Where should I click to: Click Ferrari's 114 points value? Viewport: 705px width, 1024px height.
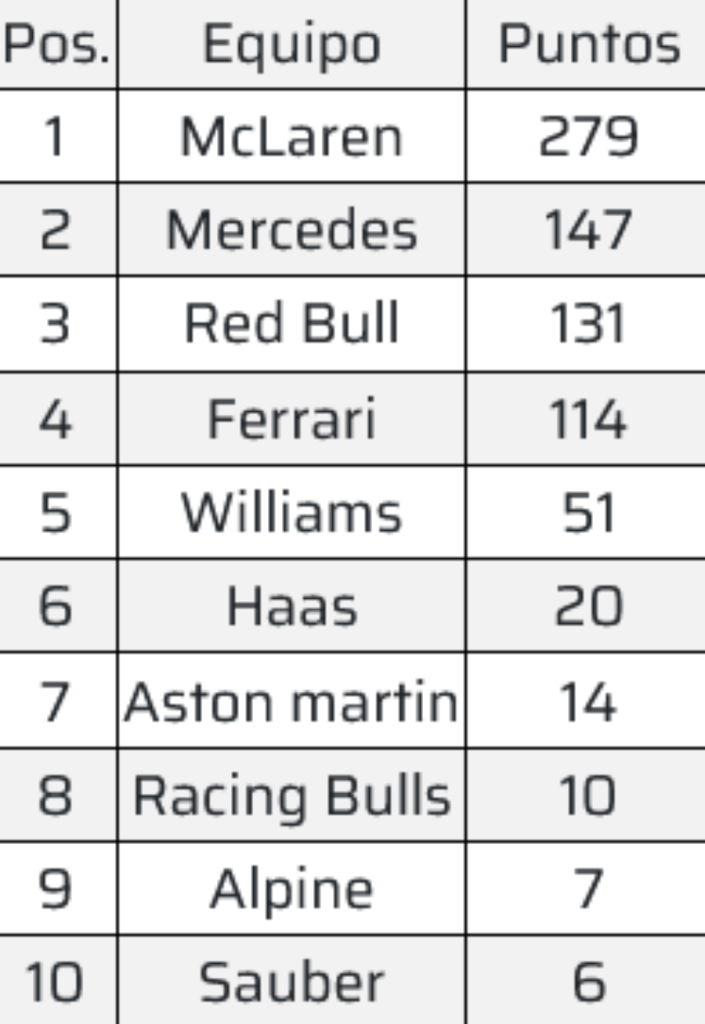coord(588,419)
